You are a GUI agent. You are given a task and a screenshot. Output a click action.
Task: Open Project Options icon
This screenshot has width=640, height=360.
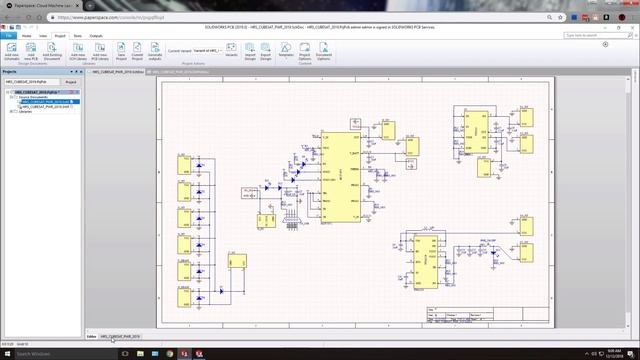pos(304,51)
